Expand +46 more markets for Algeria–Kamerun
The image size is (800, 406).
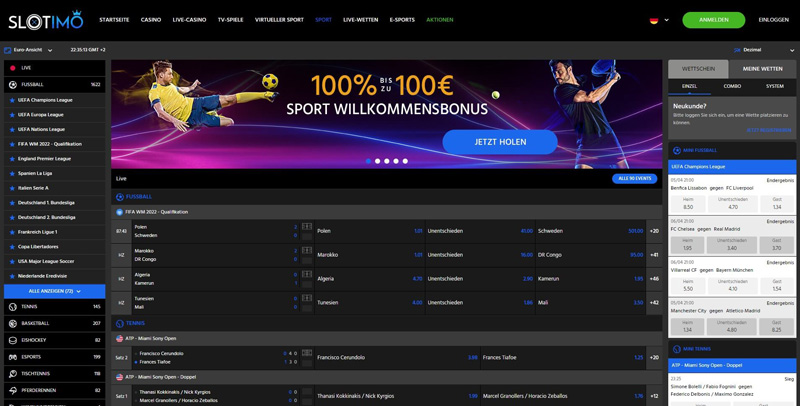click(x=654, y=279)
